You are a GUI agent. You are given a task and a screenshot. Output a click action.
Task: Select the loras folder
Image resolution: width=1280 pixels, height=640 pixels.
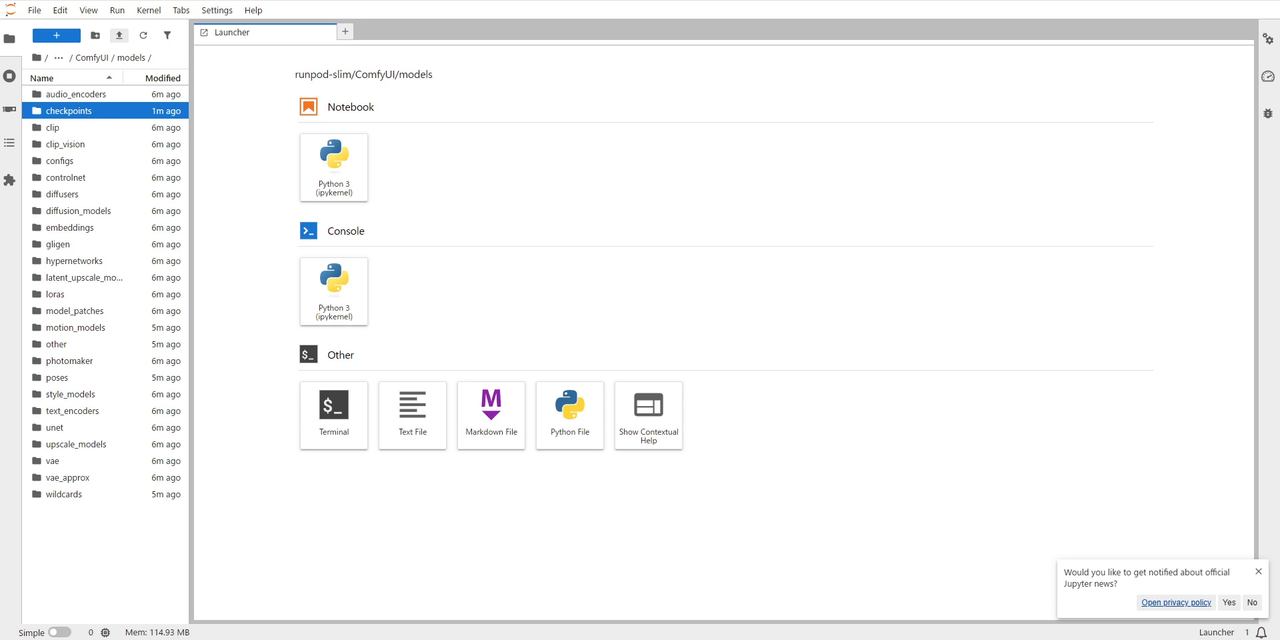pyautogui.click(x=105, y=294)
